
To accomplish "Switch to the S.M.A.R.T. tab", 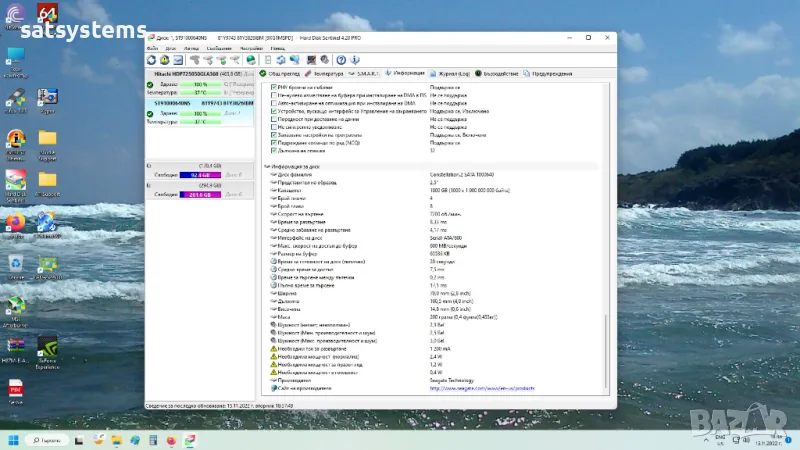I will pyautogui.click(x=366, y=73).
